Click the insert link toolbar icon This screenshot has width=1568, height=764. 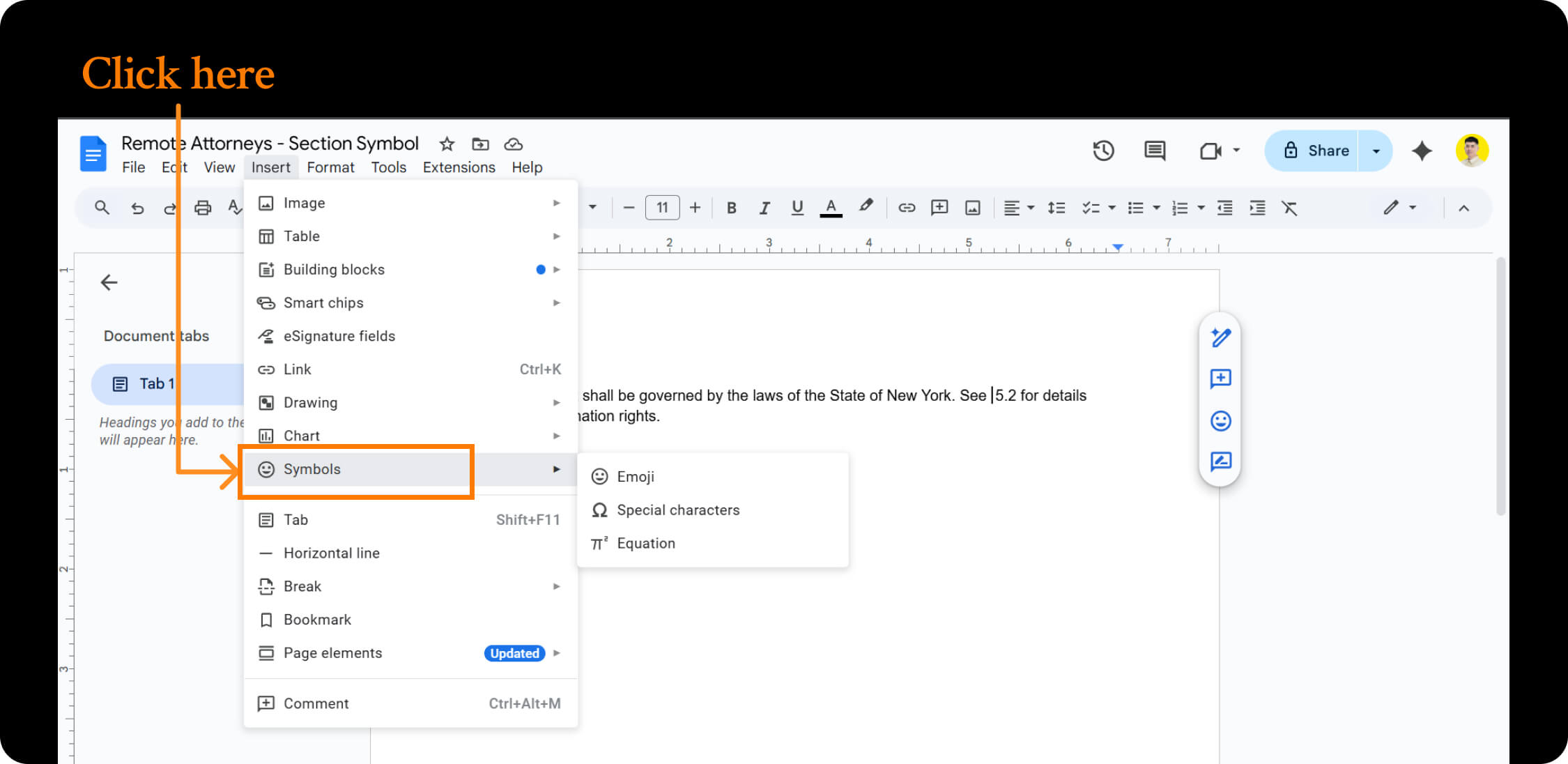(906, 208)
